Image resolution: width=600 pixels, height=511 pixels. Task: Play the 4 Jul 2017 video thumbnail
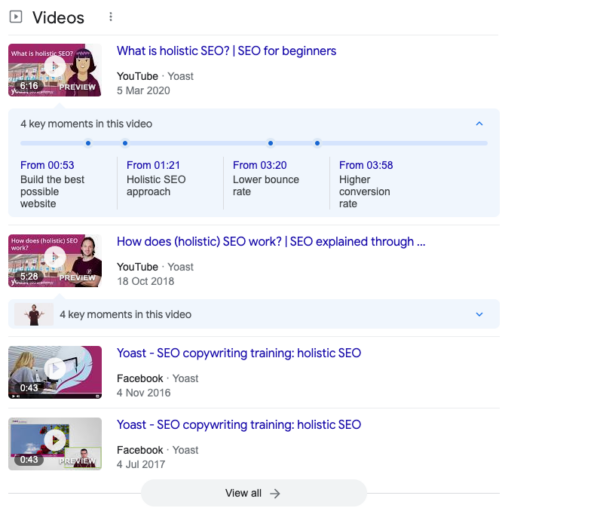click(x=54, y=443)
